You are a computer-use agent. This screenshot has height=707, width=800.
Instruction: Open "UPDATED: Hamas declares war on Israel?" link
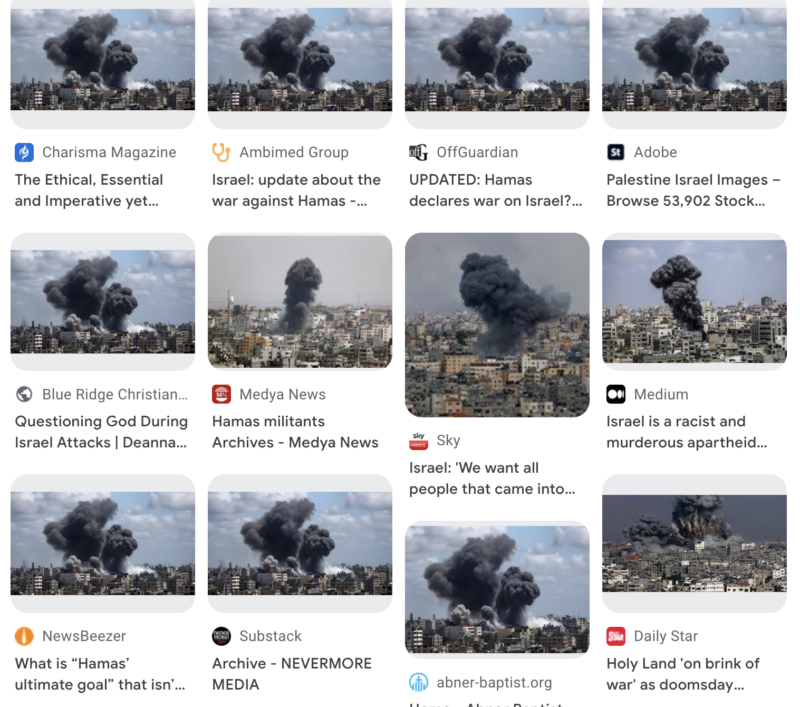(x=495, y=190)
